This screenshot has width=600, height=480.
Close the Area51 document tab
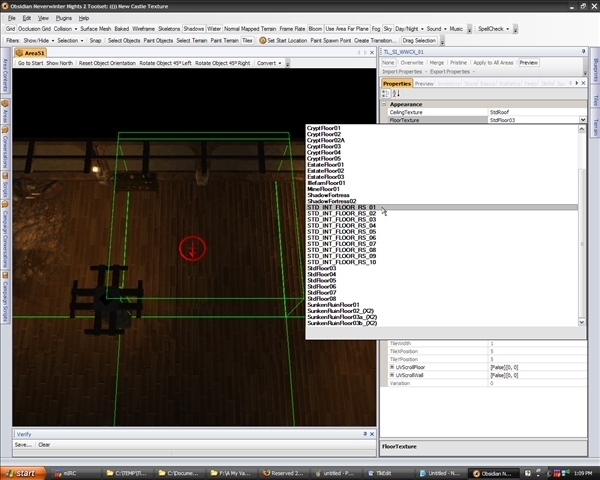tap(371, 51)
